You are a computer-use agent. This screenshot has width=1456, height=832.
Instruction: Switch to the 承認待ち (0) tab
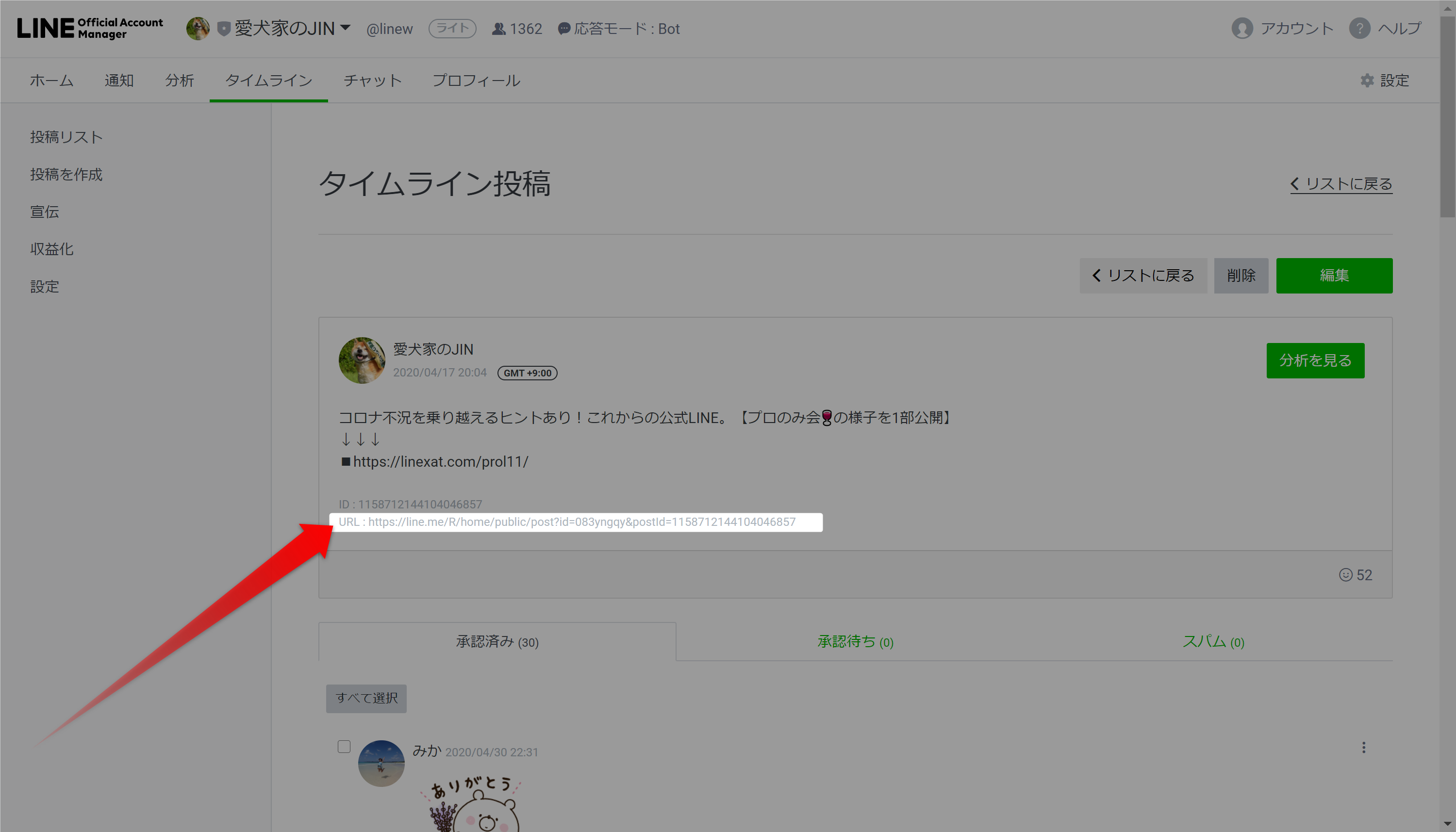pyautogui.click(x=855, y=642)
